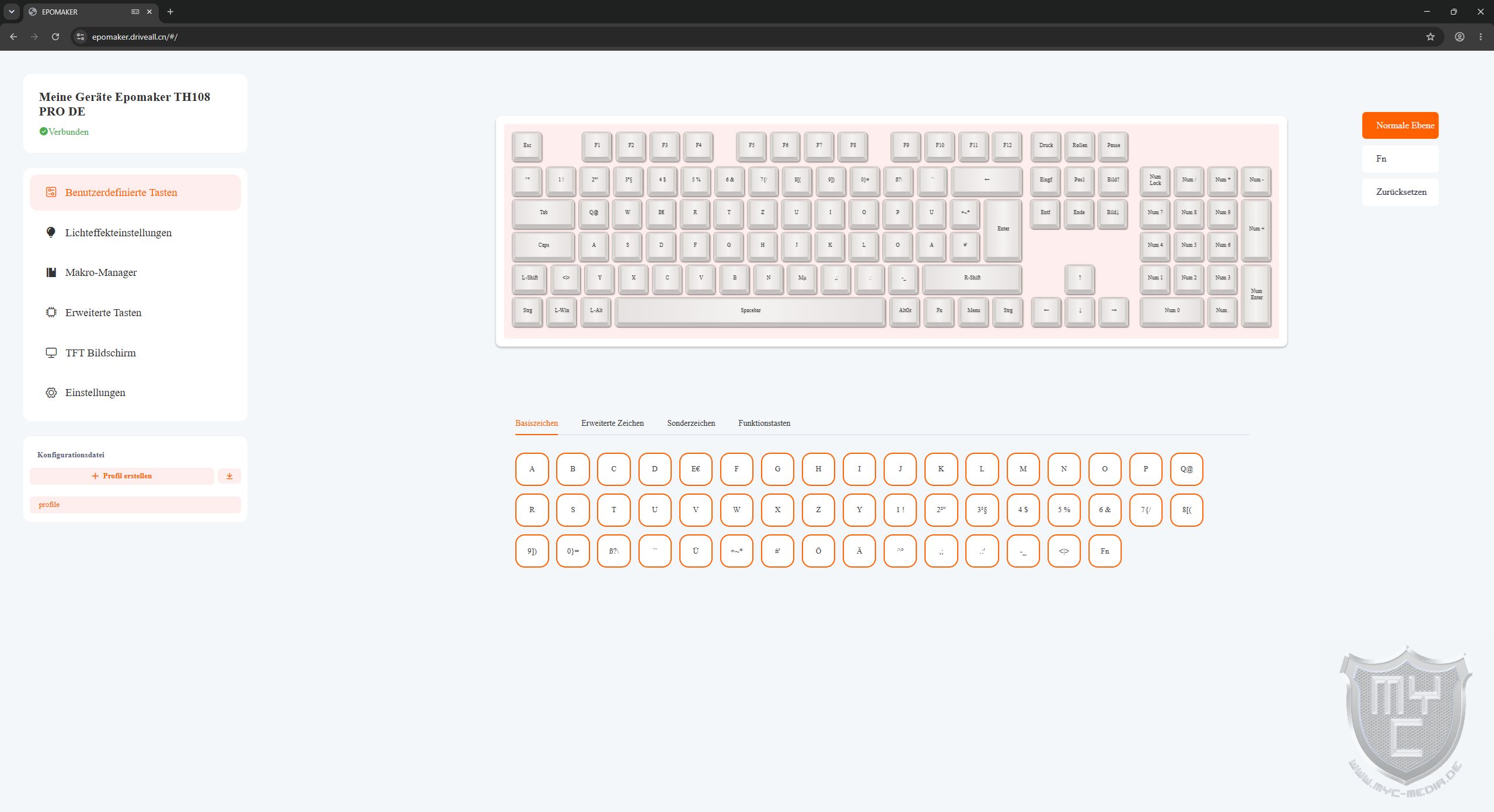Viewport: 1494px width, 812px height.
Task: Click the green Verbunden check icon
Action: 43,131
